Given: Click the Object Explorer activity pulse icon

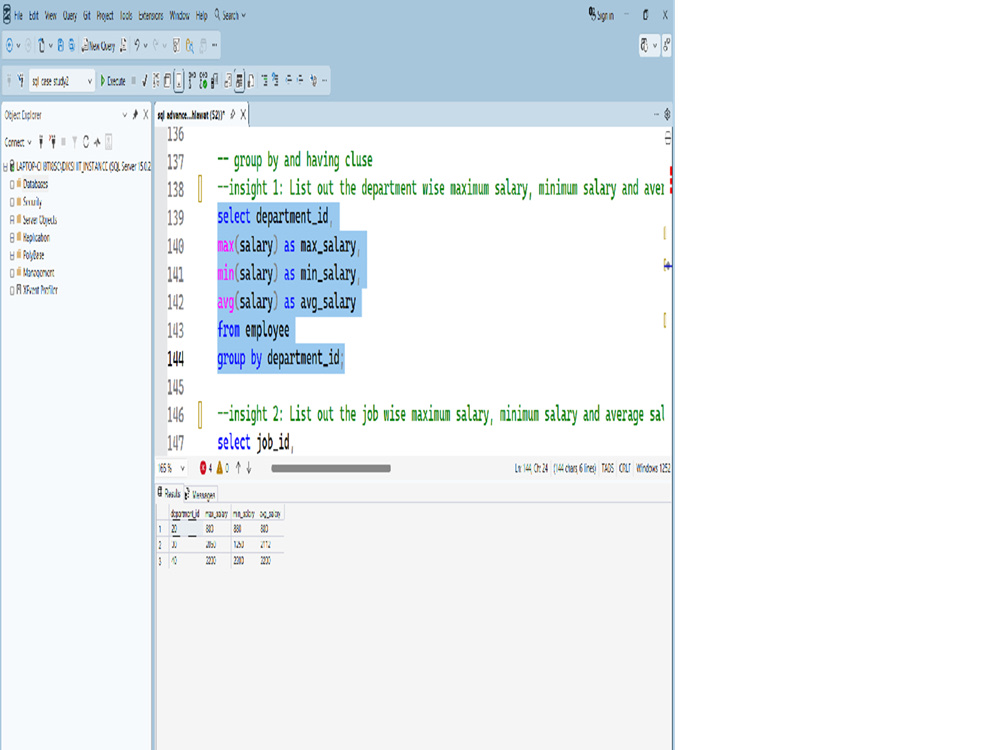Looking at the screenshot, I should point(97,142).
